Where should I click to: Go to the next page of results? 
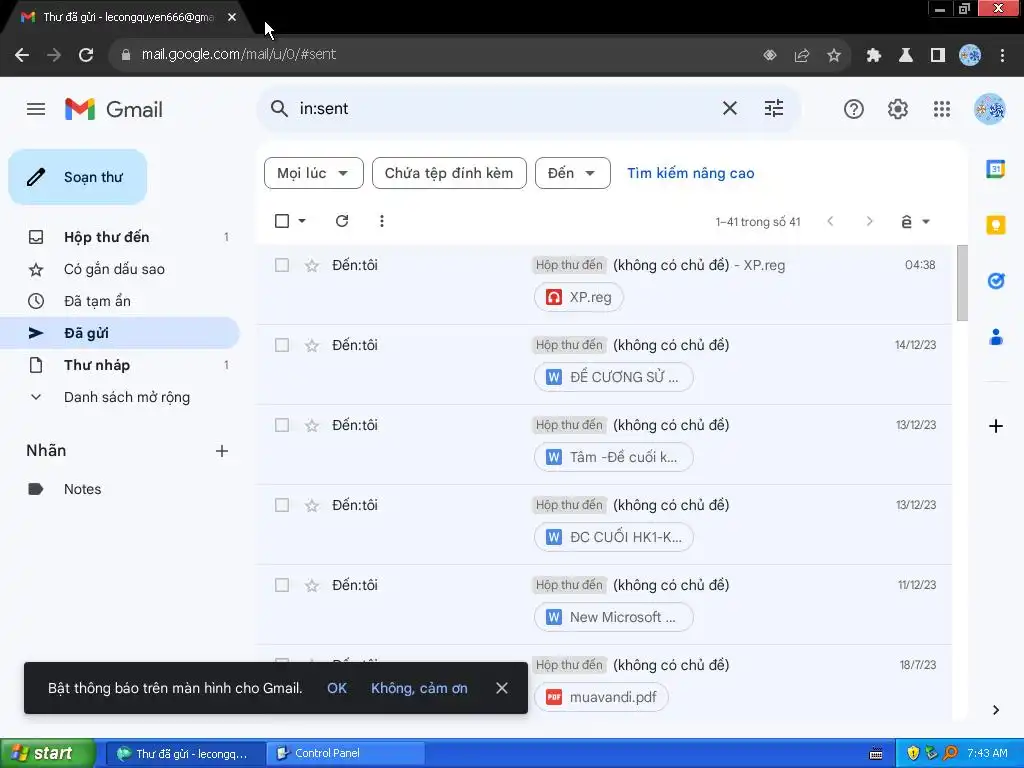point(869,221)
